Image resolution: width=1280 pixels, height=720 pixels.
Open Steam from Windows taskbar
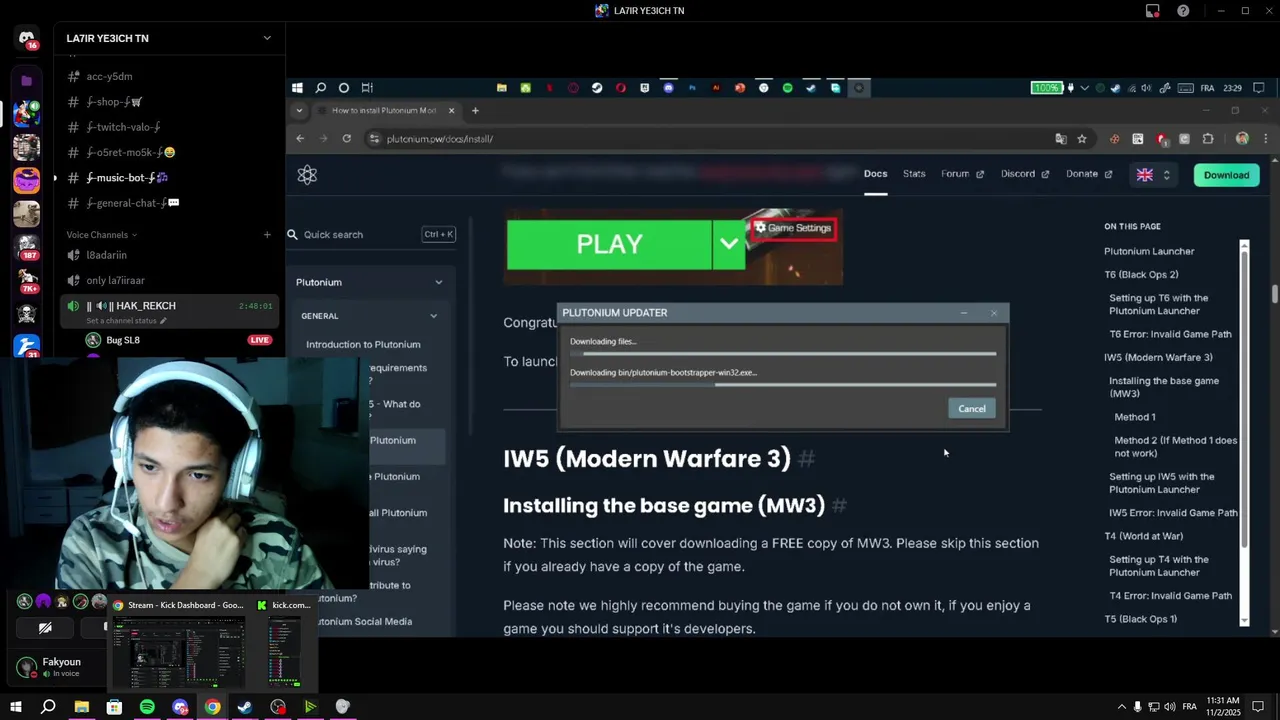click(x=245, y=707)
